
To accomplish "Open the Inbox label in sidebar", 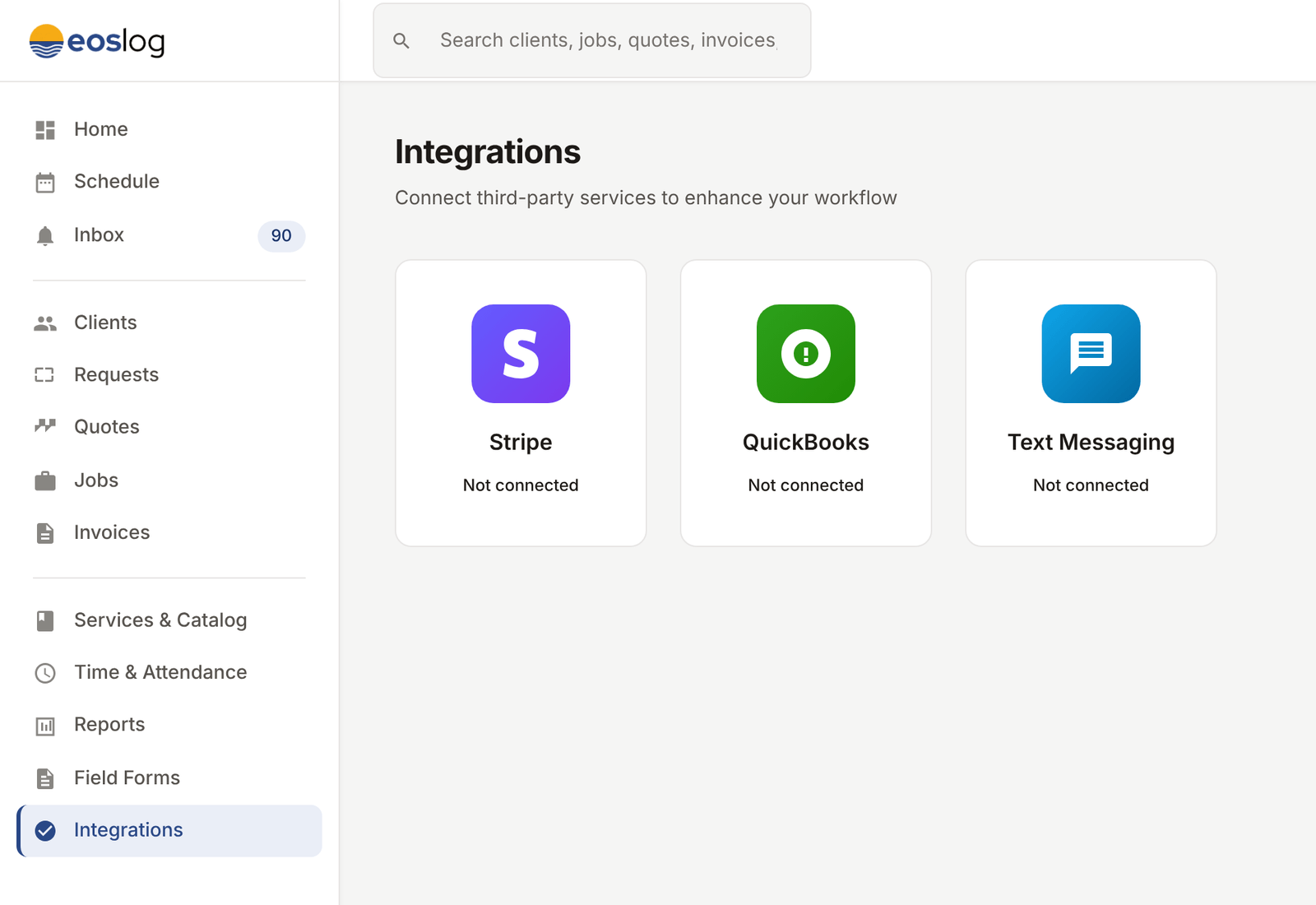I will point(99,234).
